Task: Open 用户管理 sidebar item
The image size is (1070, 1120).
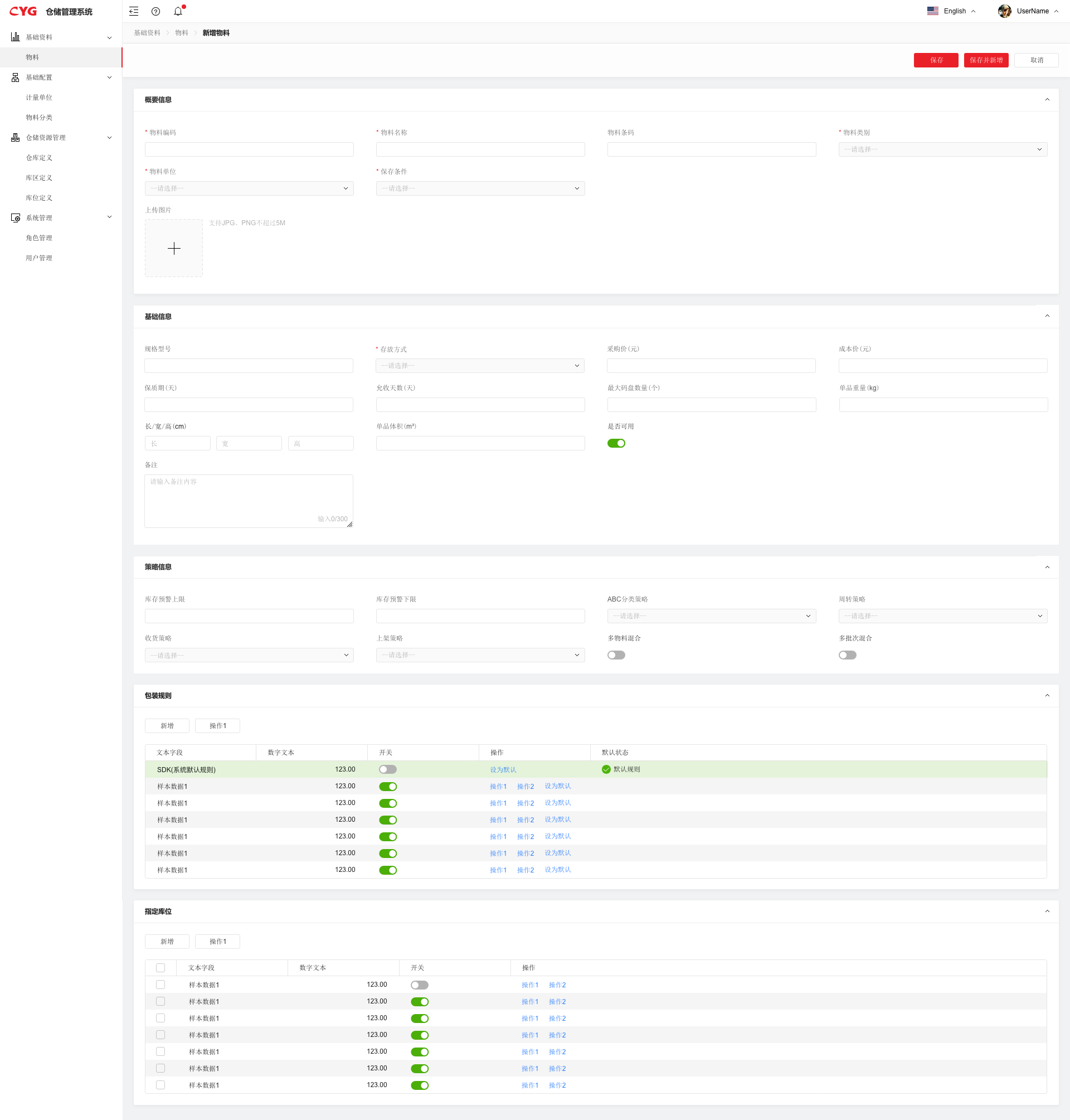Action: 39,258
